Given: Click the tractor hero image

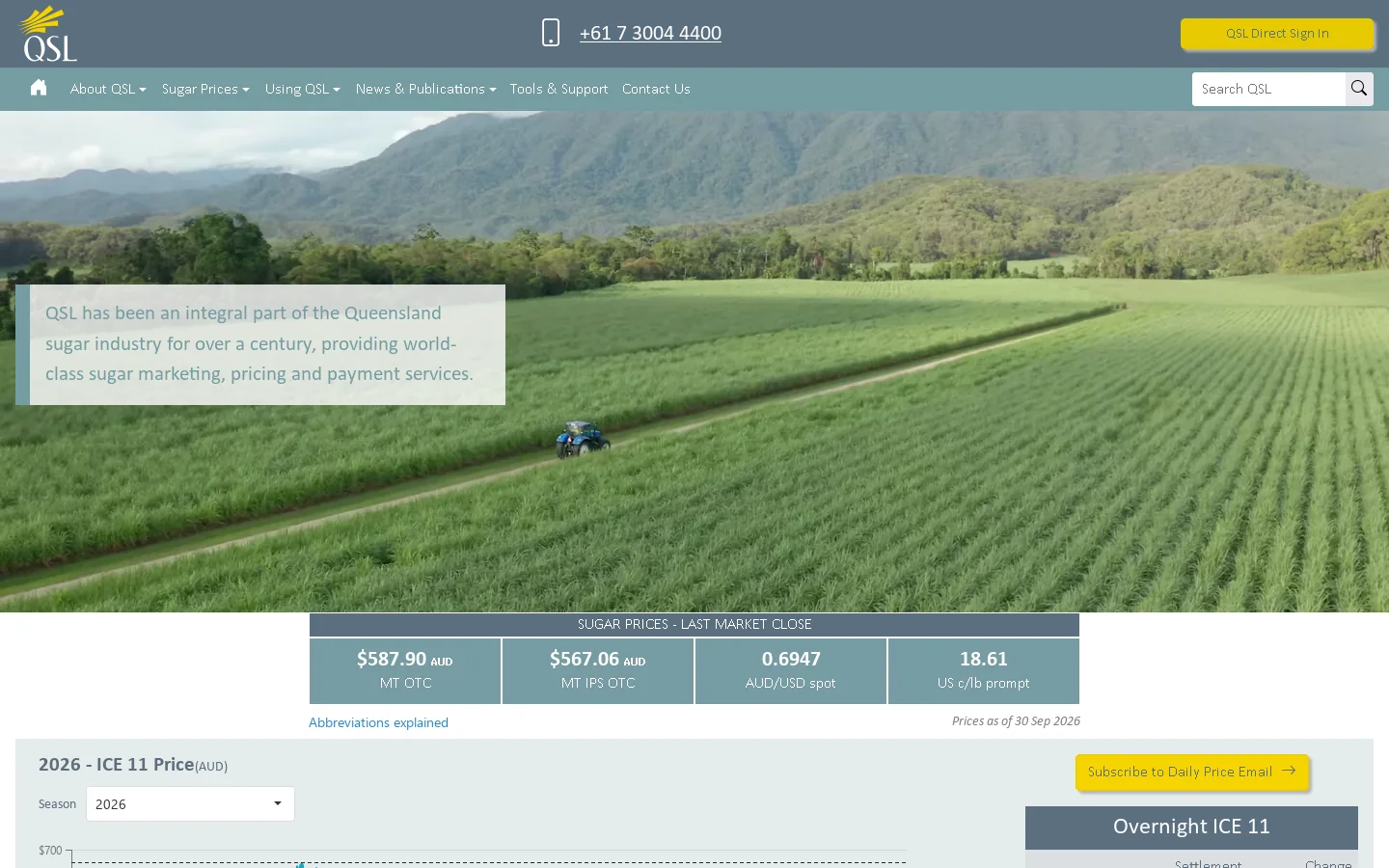Looking at the screenshot, I should pos(694,362).
